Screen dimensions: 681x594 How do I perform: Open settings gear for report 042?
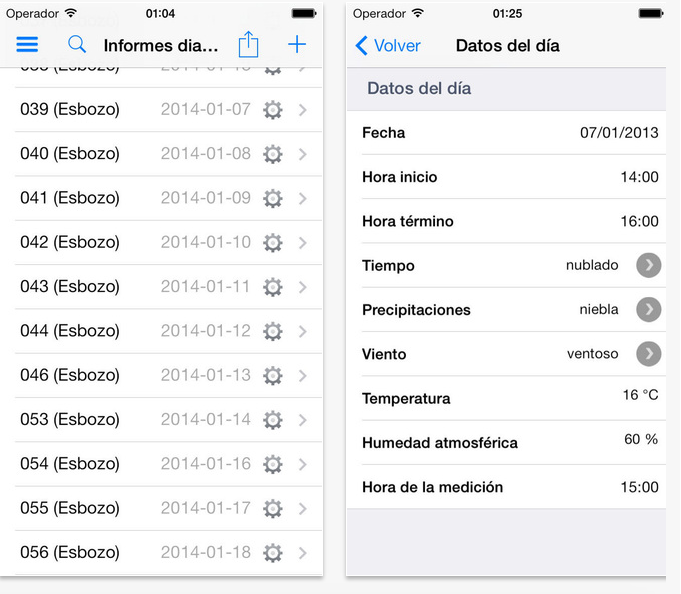coord(273,243)
